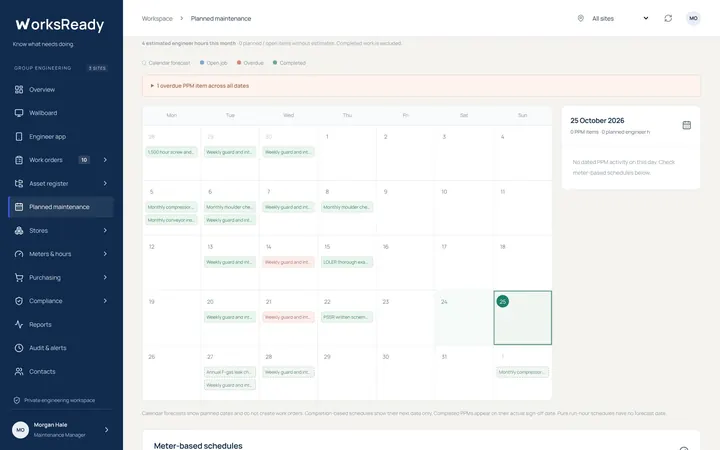Screen dimensions: 720x450
Task: Click the MO avatar beside Morgan Hale
Action: (20, 430)
